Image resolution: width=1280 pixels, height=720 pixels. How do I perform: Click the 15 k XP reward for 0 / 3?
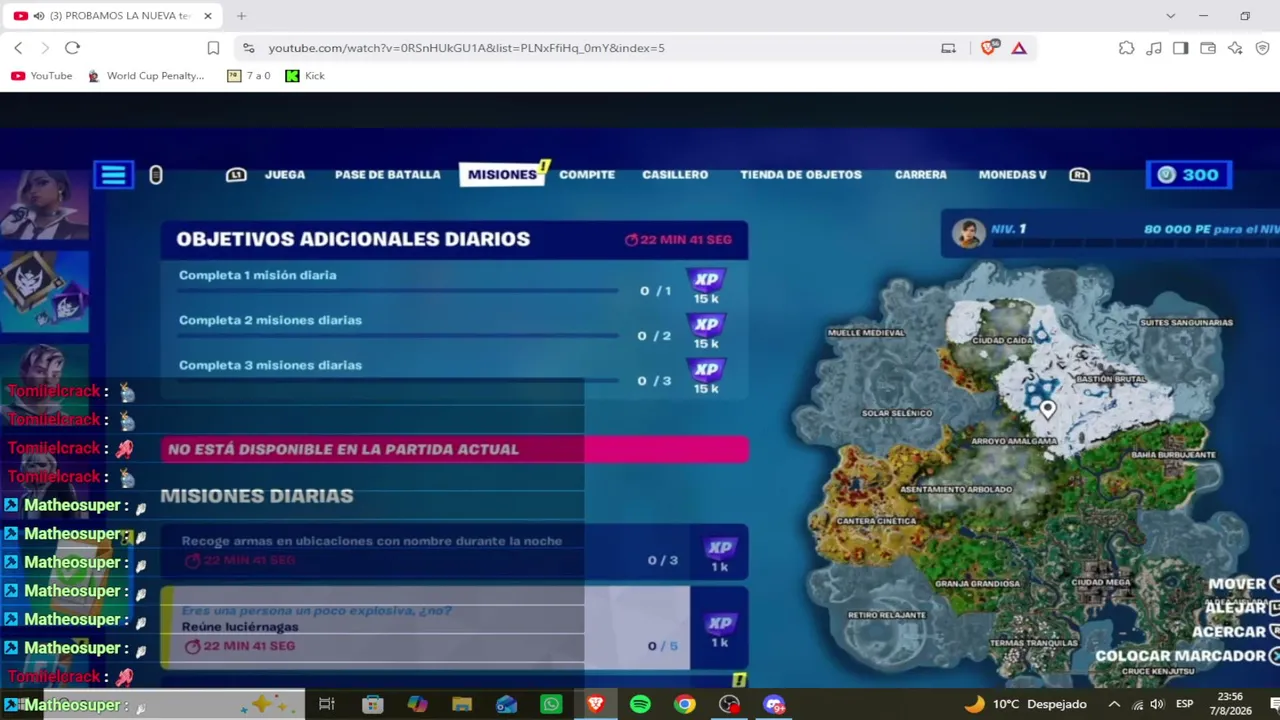706,376
